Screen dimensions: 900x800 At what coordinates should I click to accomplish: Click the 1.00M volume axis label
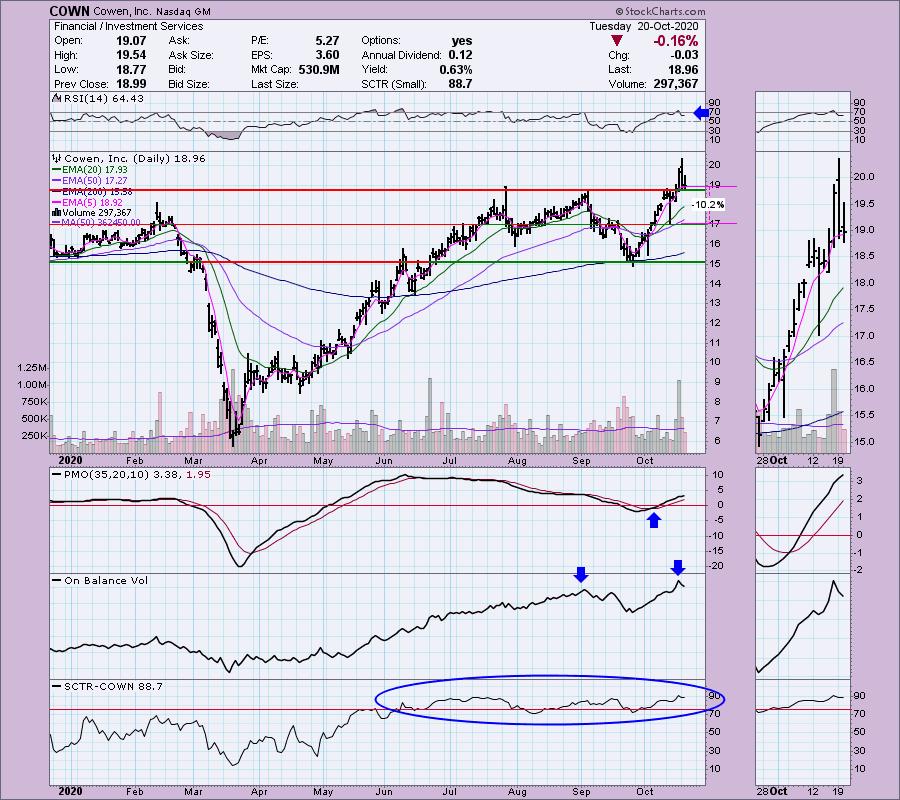click(32, 385)
